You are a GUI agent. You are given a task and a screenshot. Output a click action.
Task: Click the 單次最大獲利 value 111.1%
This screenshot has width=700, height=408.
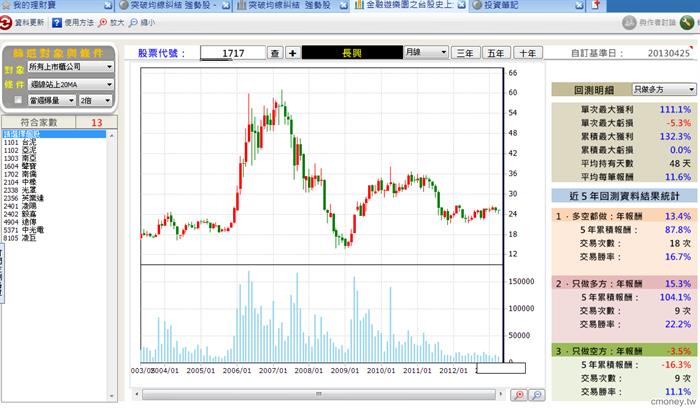tap(675, 109)
